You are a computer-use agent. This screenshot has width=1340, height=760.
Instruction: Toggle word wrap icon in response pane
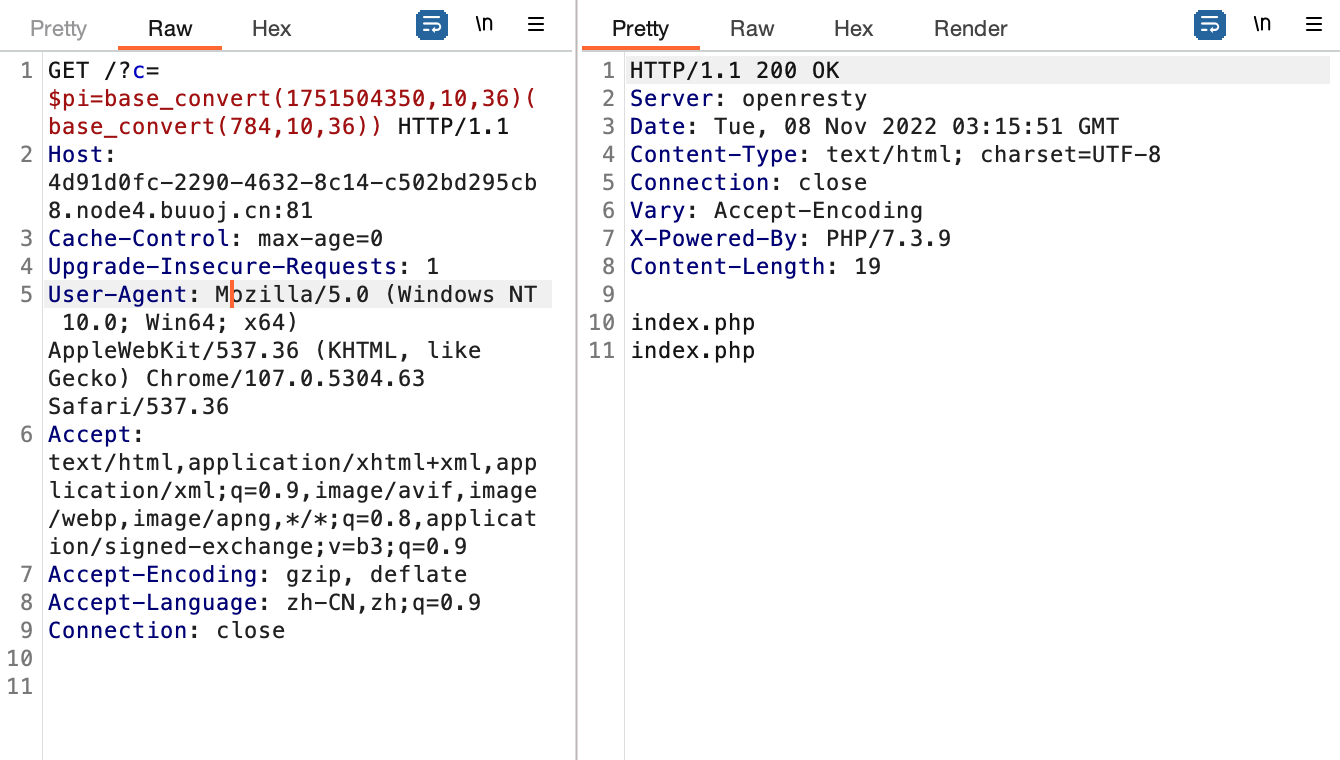(1210, 25)
